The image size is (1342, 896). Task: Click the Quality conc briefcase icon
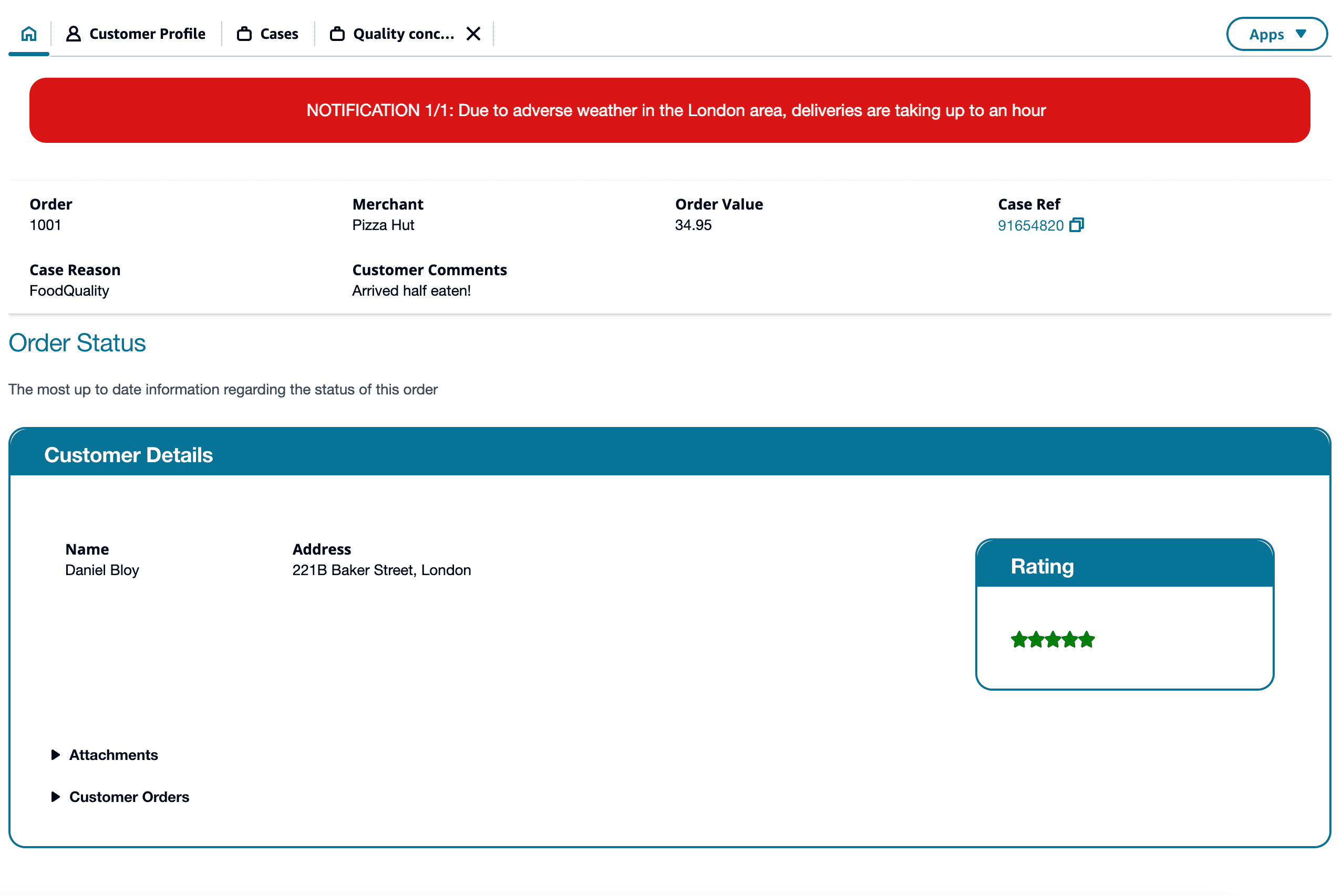[337, 34]
